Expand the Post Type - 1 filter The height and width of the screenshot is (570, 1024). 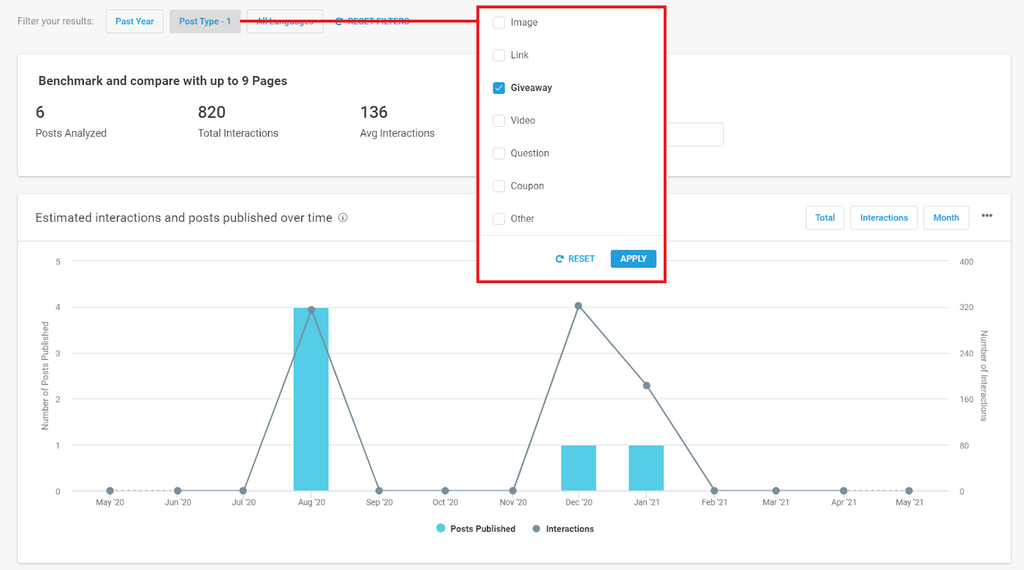pyautogui.click(x=205, y=21)
